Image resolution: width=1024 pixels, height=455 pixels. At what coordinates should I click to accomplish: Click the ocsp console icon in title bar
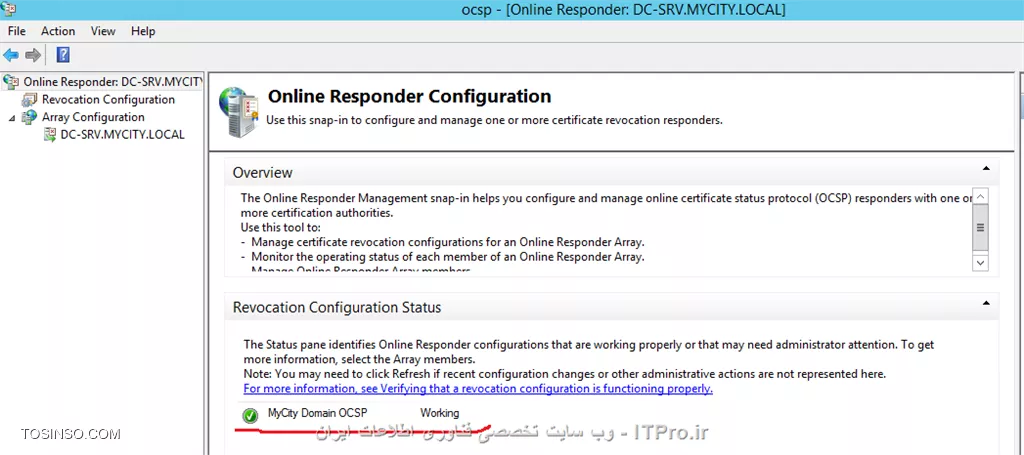pos(9,8)
